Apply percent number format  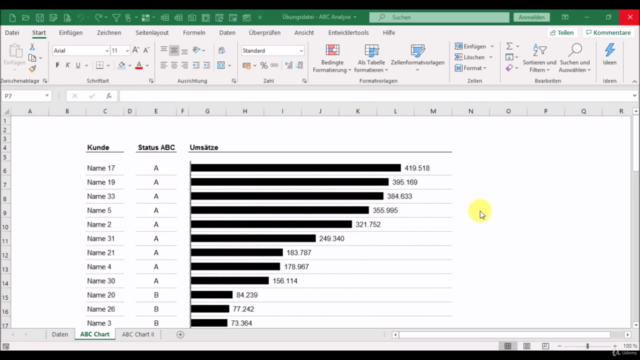click(x=264, y=65)
